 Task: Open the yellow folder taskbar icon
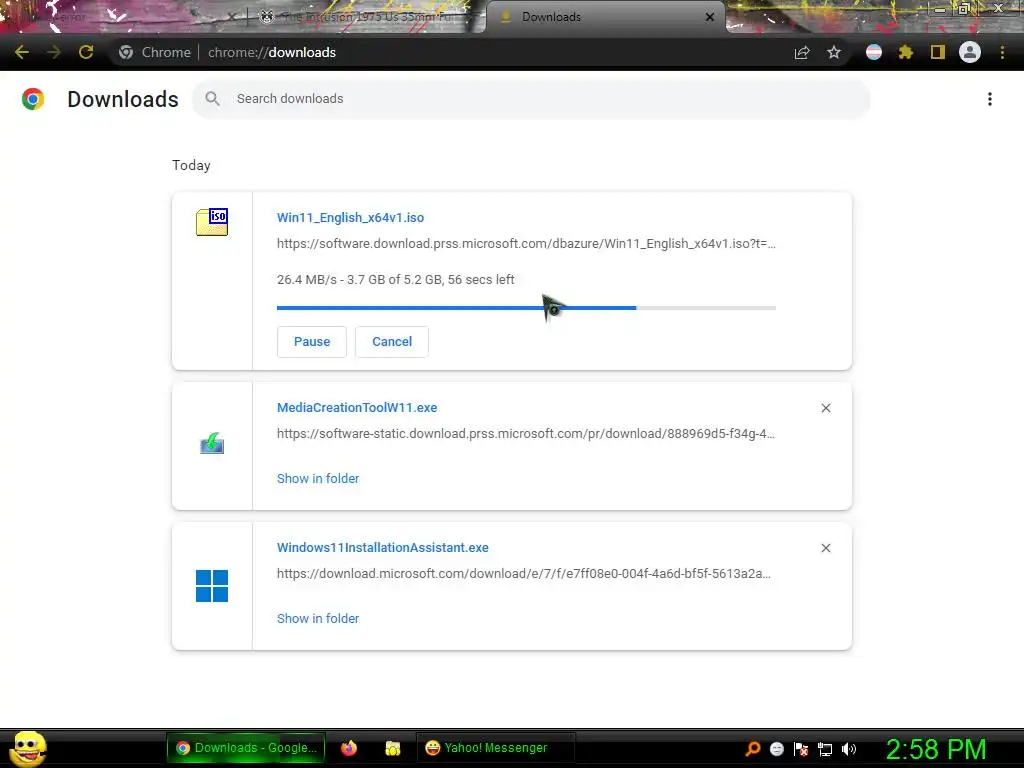(392, 748)
